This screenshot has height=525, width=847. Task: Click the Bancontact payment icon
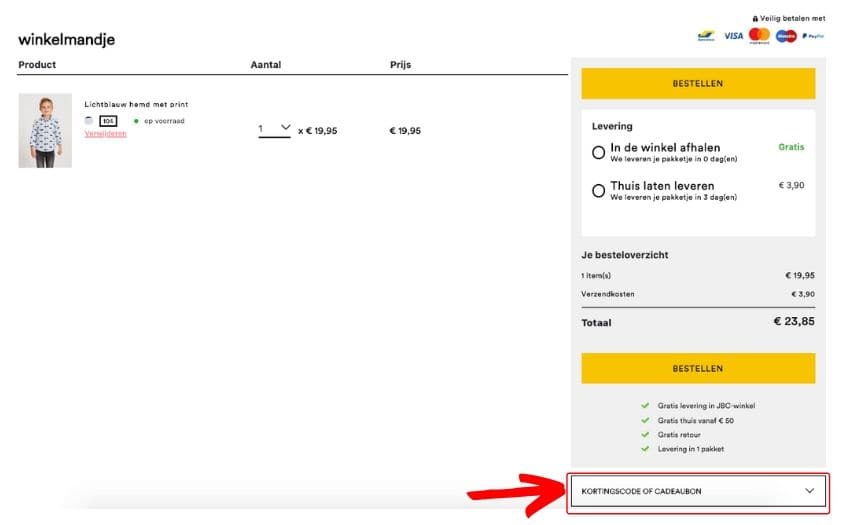point(706,35)
